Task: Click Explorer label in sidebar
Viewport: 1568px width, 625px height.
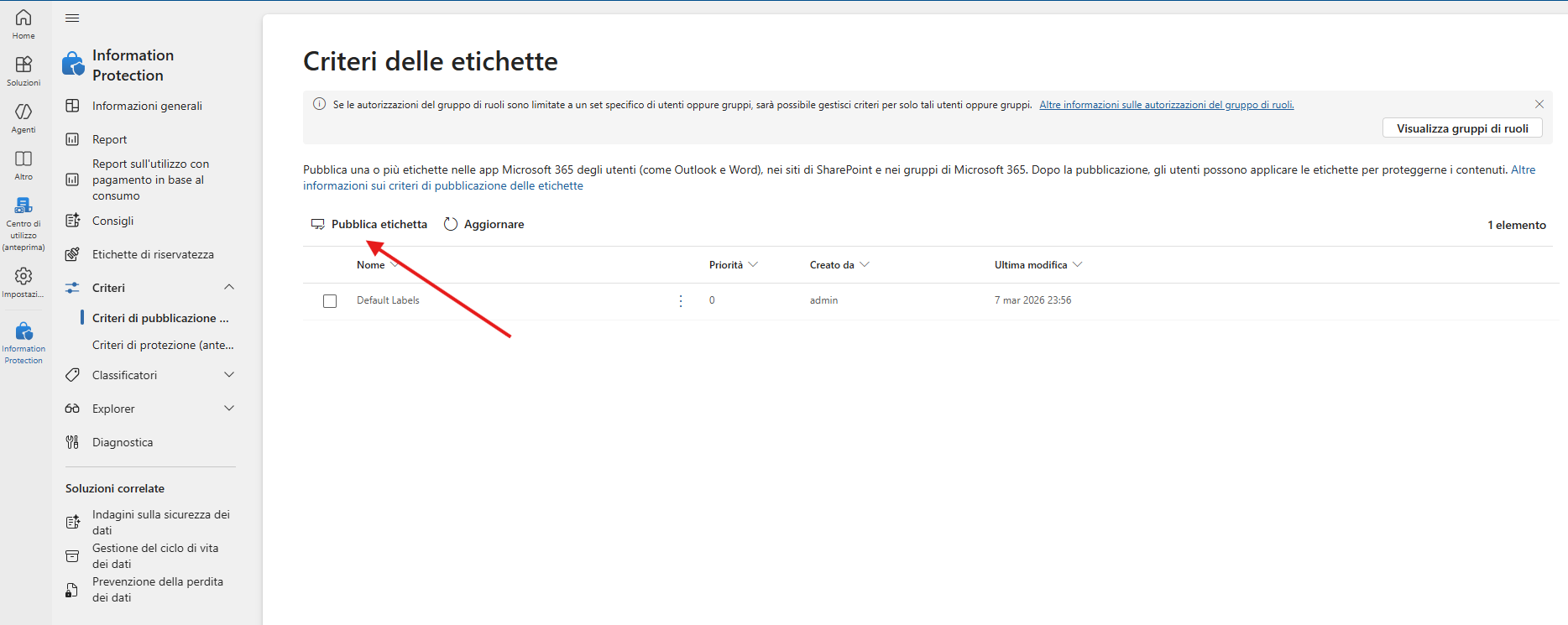Action: (113, 409)
